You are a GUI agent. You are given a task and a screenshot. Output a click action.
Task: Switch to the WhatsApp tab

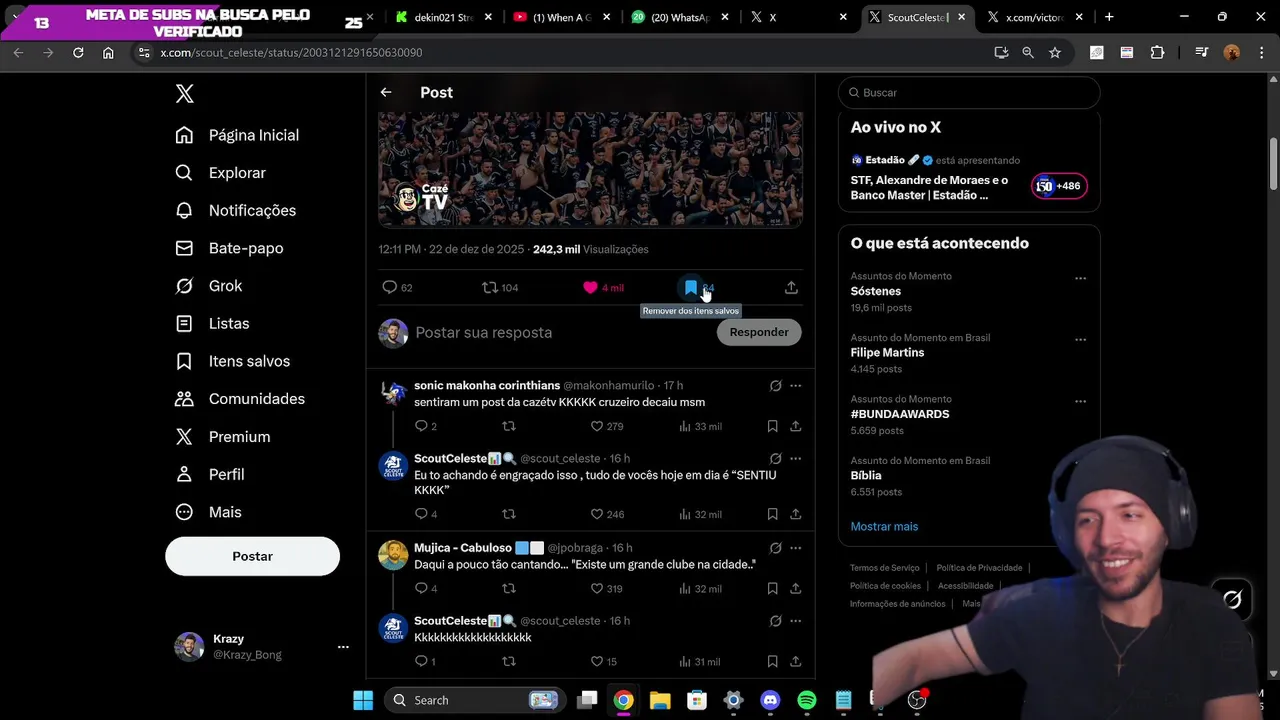(x=678, y=17)
